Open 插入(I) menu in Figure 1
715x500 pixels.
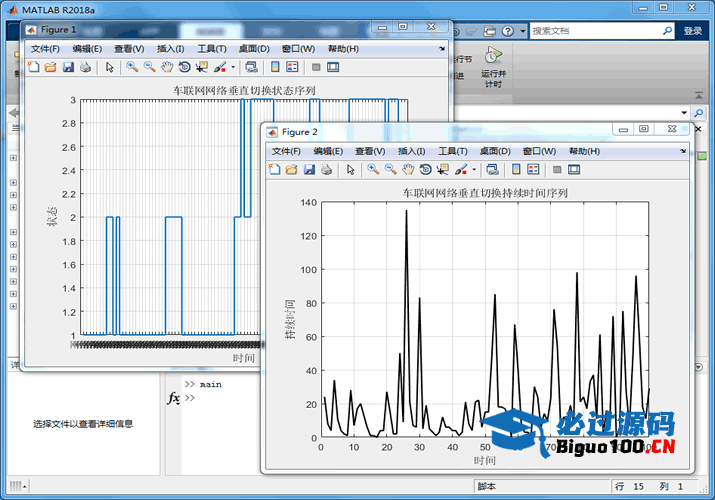click(x=171, y=49)
